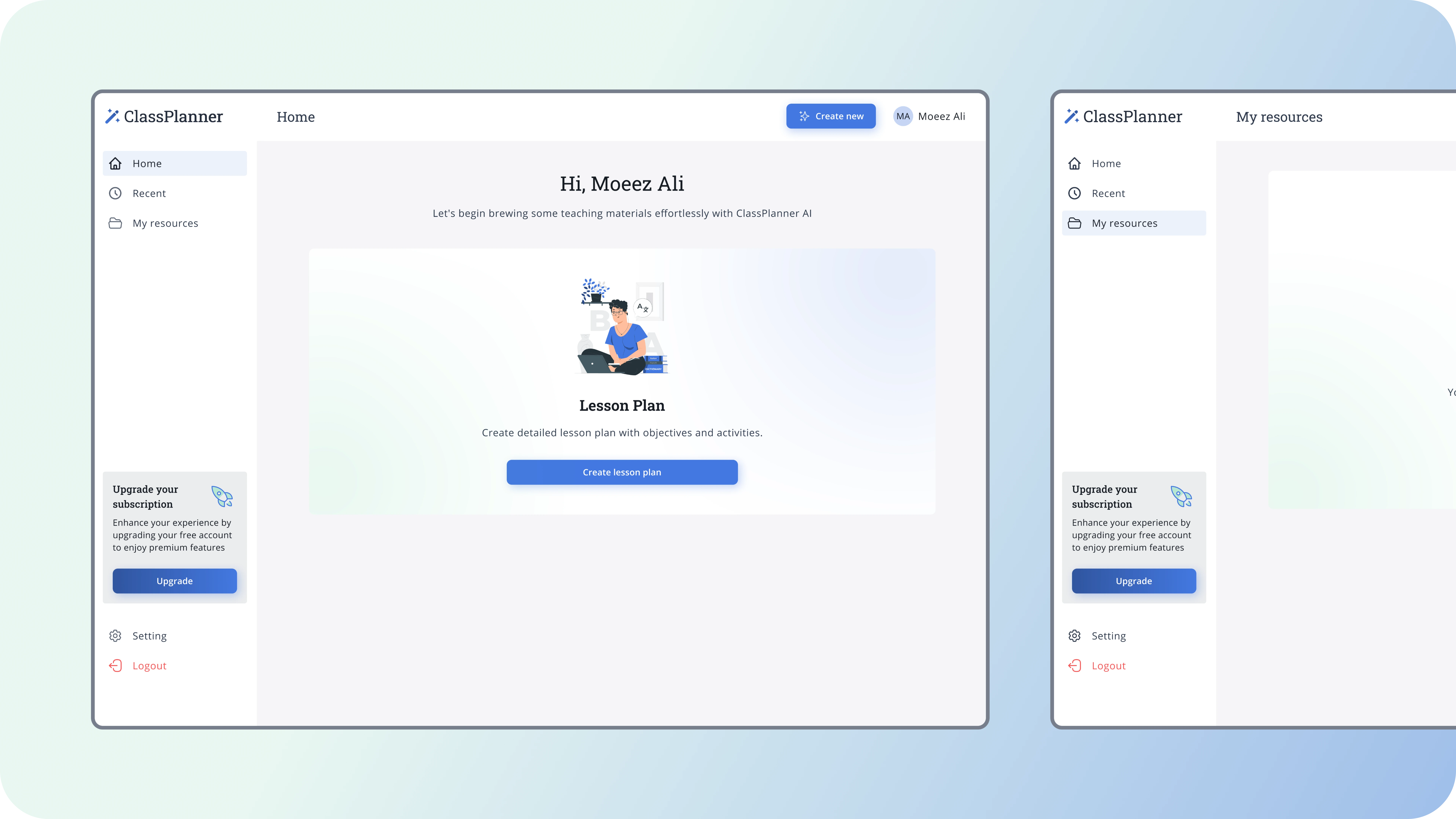Click the wand logo in My resources window
This screenshot has height=819, width=1456.
[1072, 116]
